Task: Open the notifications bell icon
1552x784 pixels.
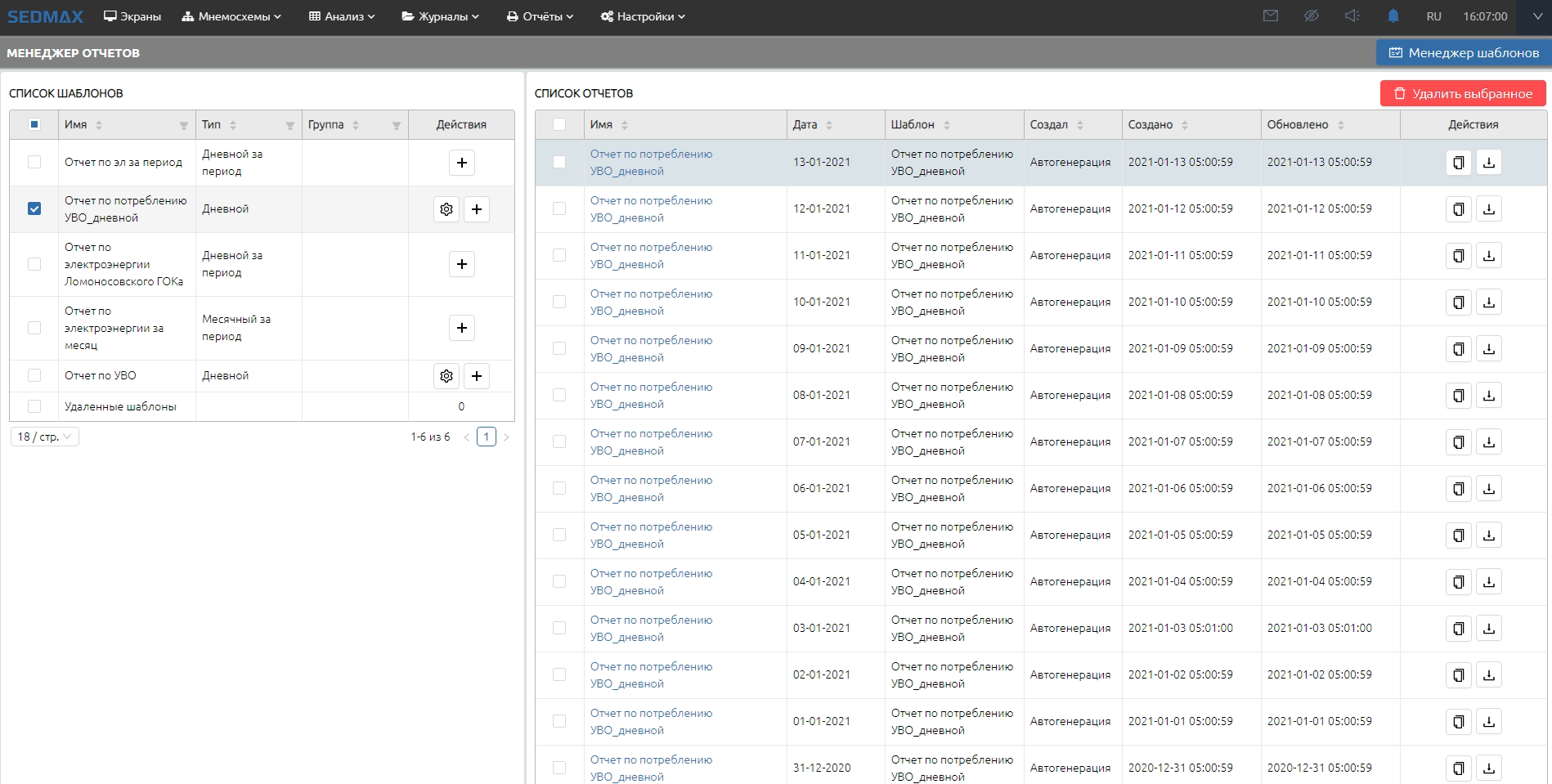Action: click(1393, 16)
